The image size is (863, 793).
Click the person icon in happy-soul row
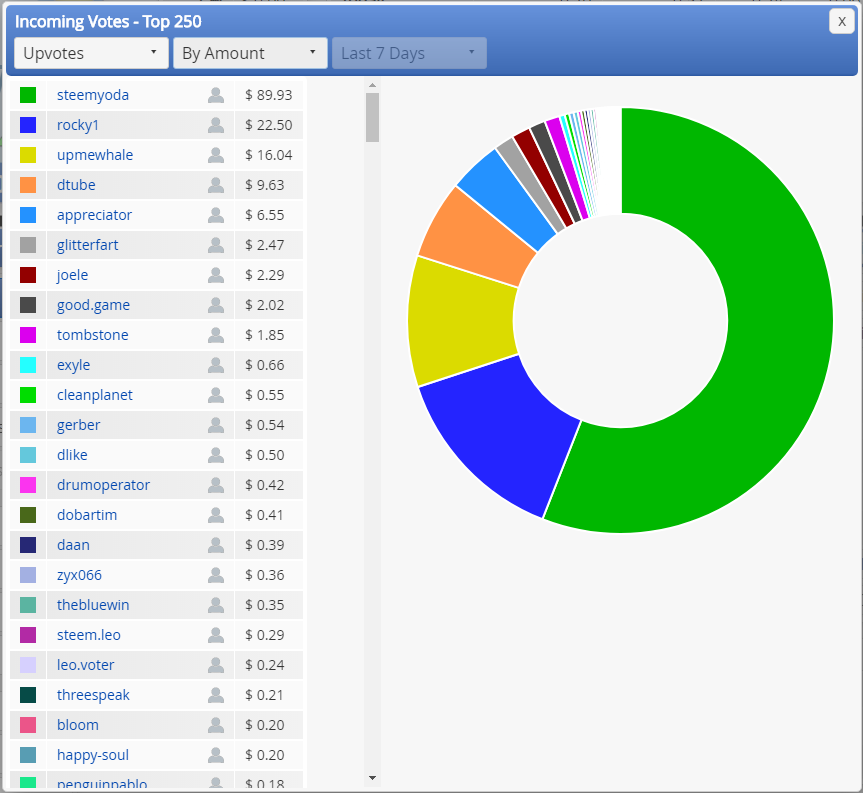[216, 755]
